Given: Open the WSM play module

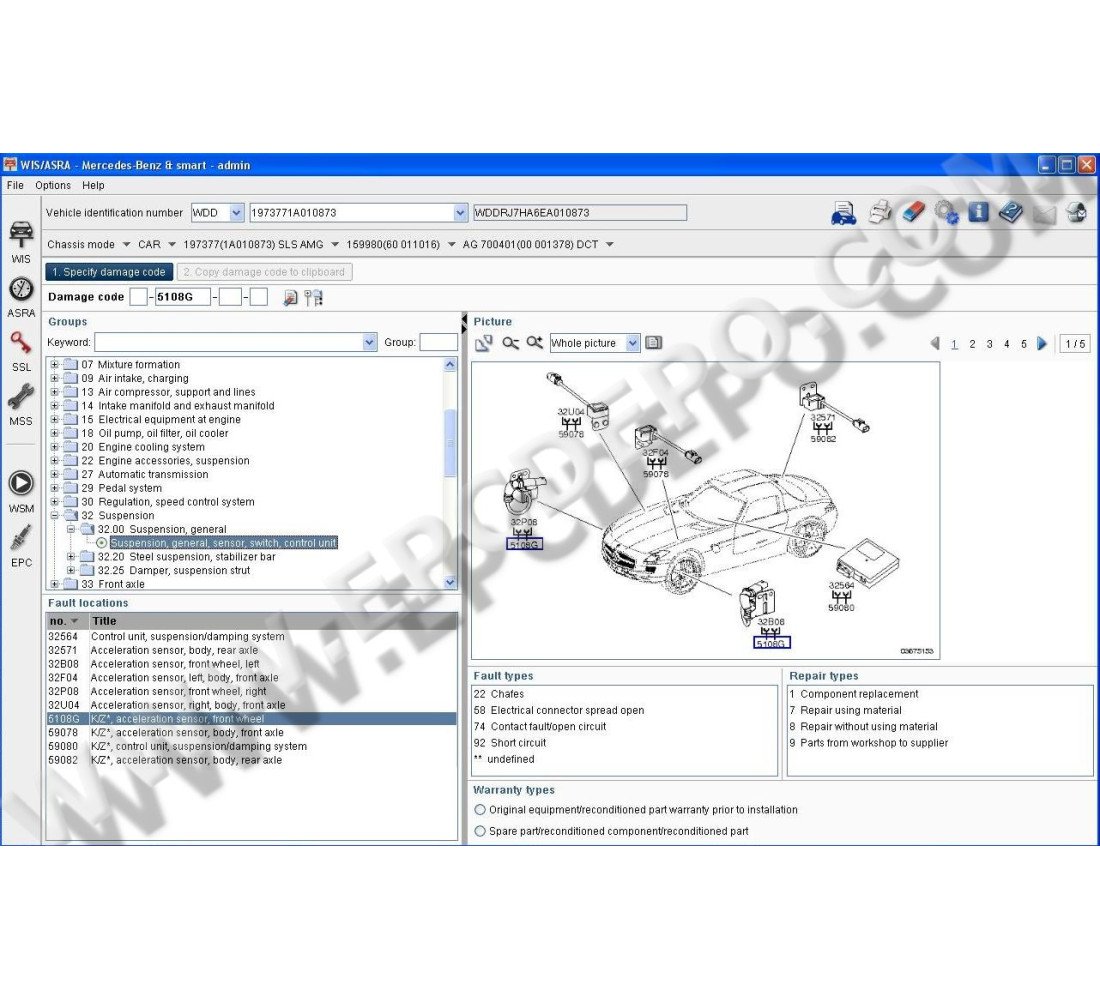Looking at the screenshot, I should tap(21, 492).
